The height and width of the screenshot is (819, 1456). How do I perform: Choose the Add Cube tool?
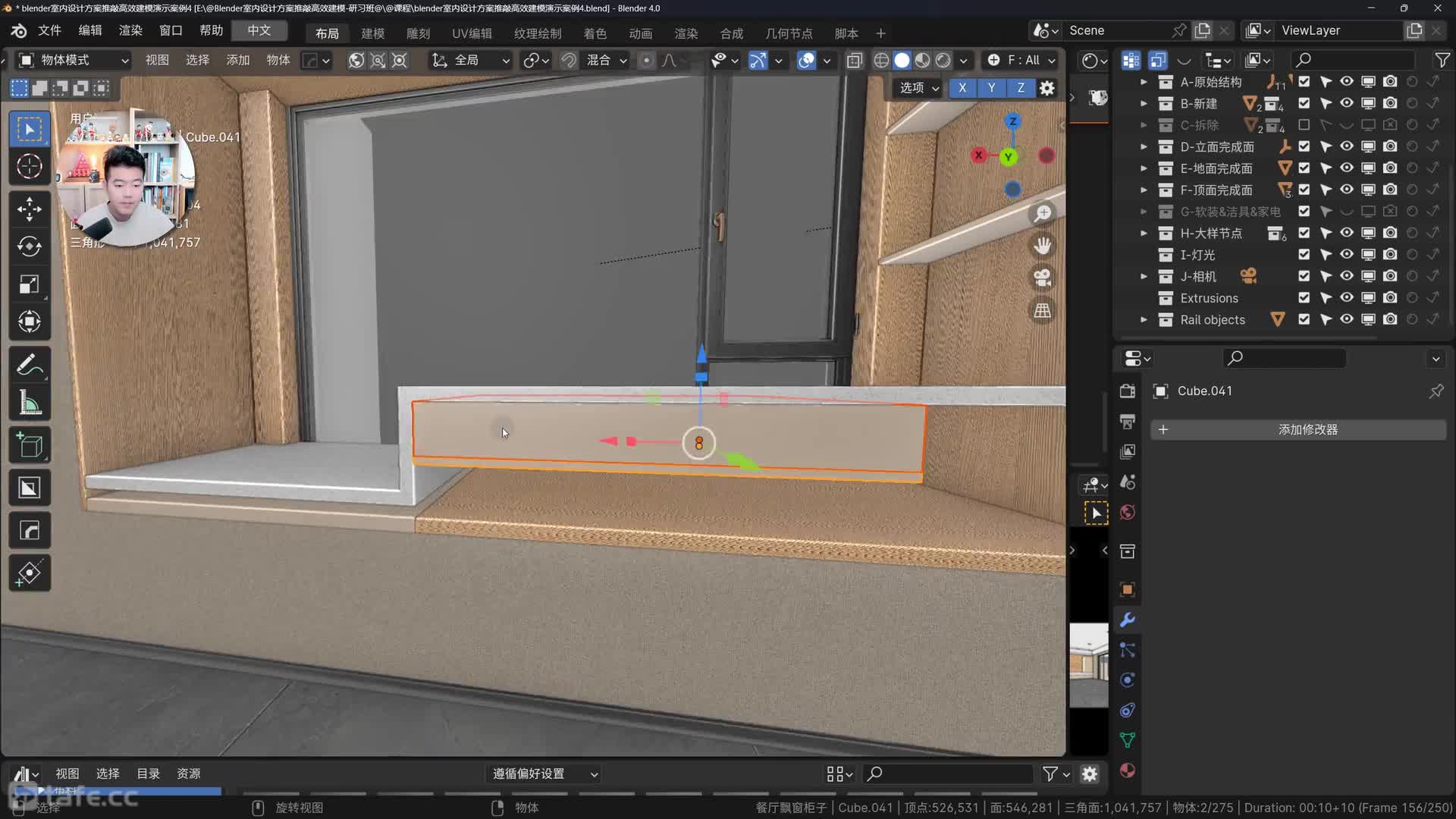[x=30, y=446]
